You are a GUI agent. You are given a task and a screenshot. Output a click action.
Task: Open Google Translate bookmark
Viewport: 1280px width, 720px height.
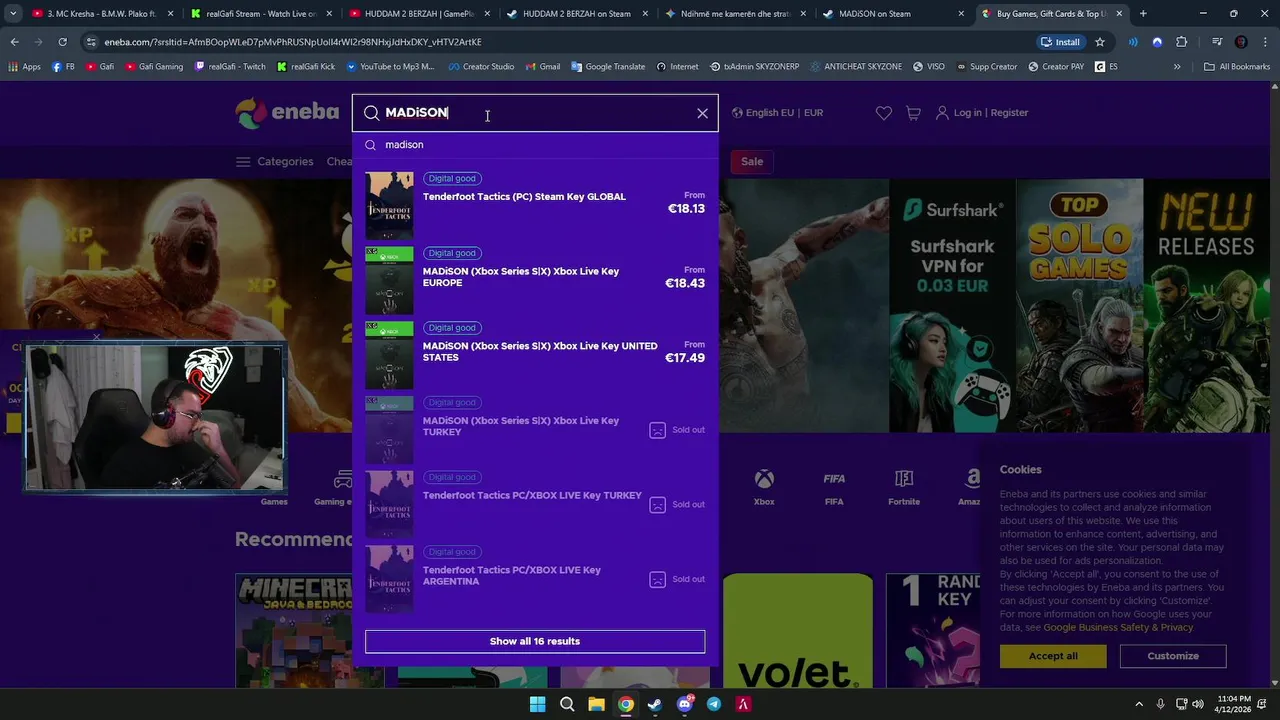tap(608, 67)
